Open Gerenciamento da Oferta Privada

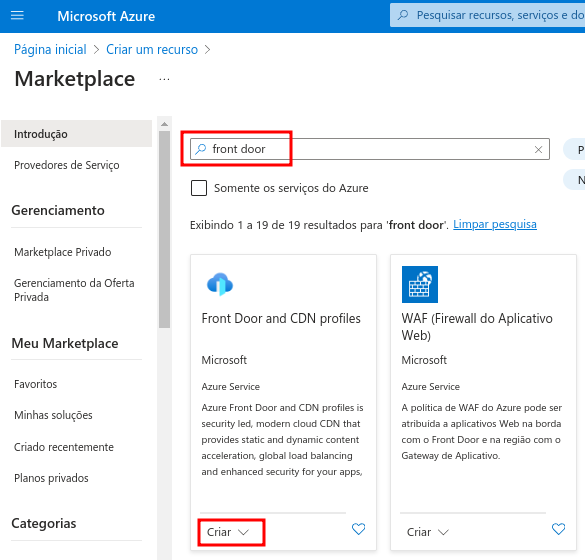(x=74, y=290)
